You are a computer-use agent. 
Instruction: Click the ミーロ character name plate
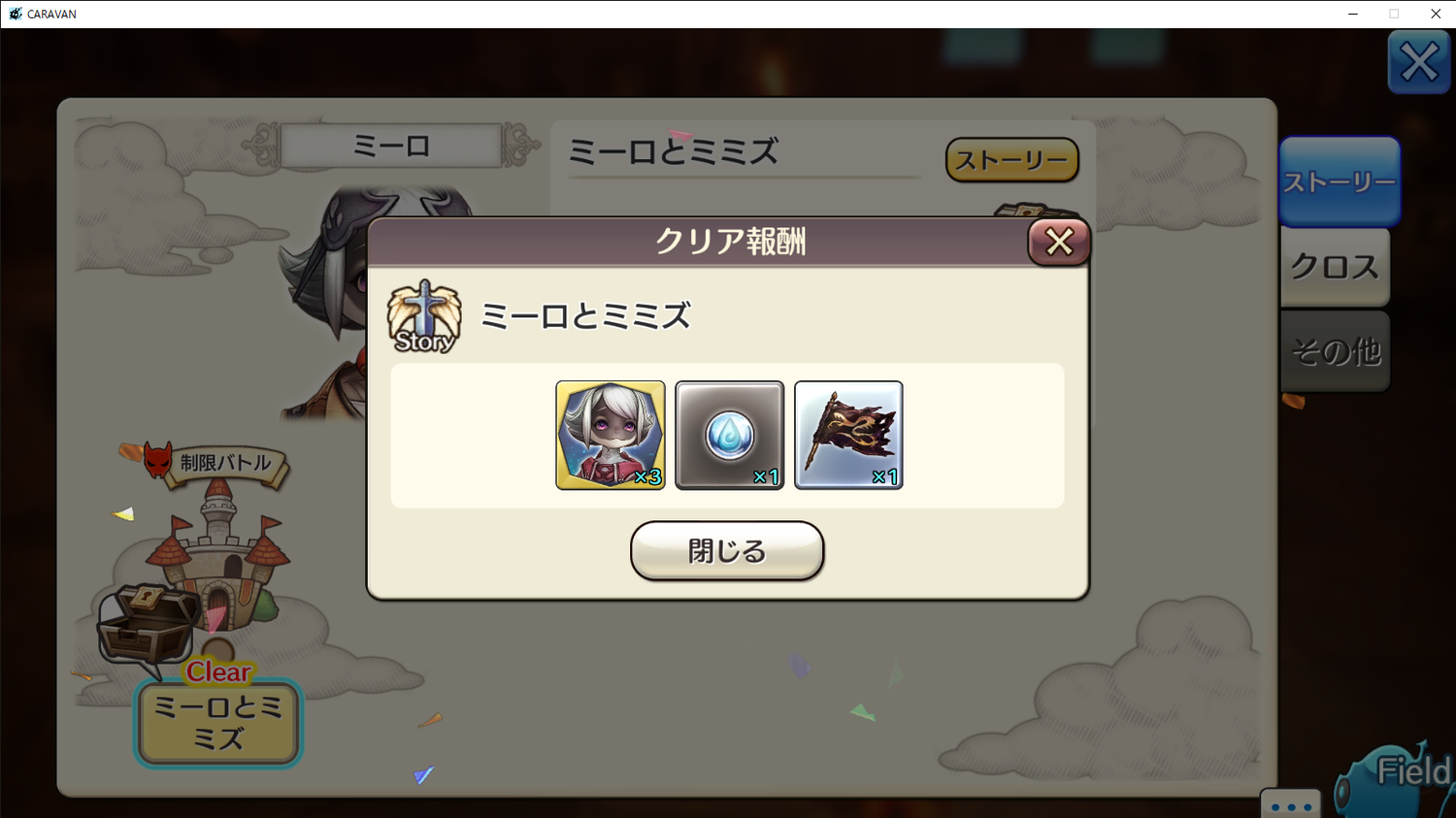(x=391, y=147)
